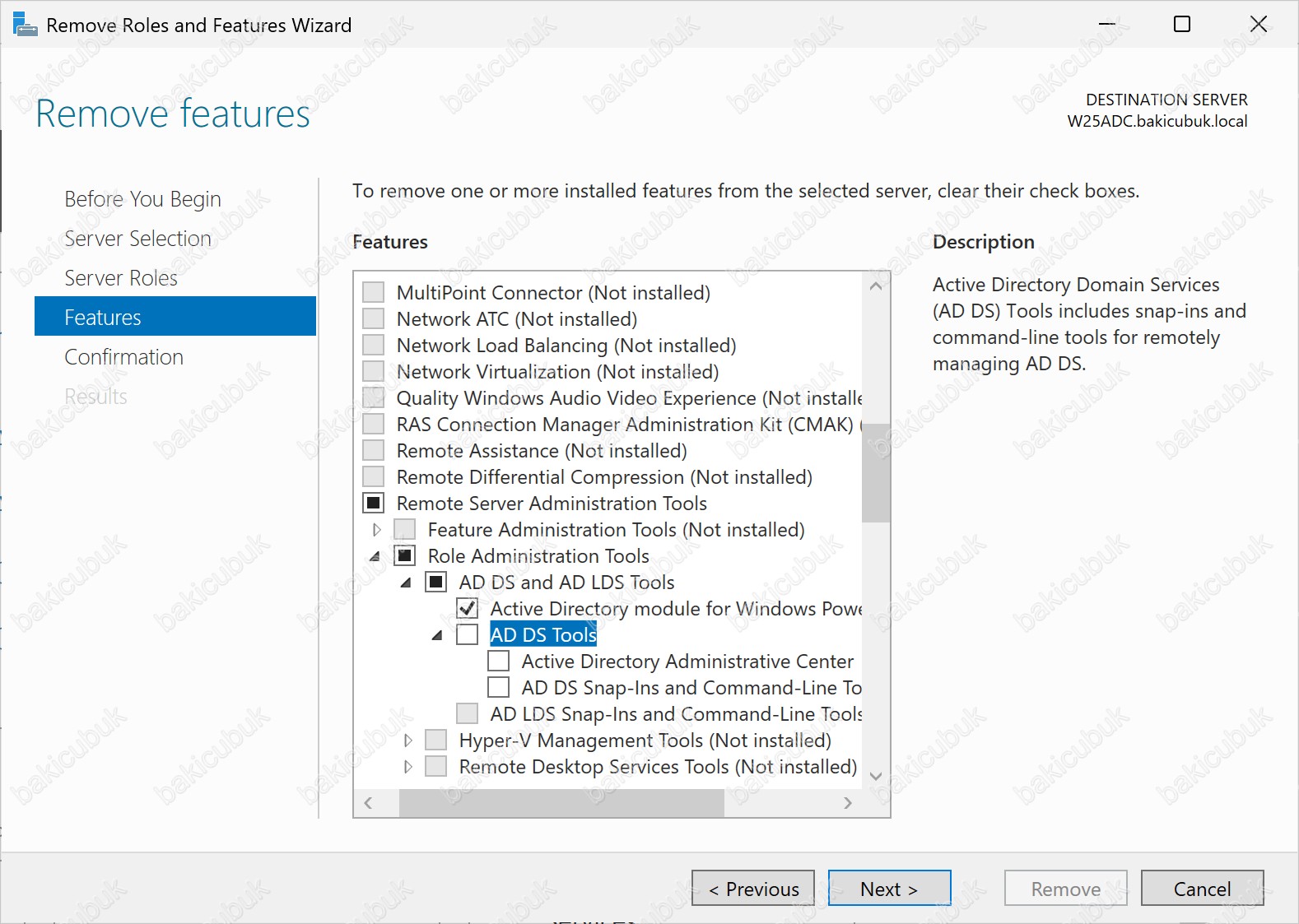1299x924 pixels.
Task: Click the vertical scrollbar thumb
Action: pyautogui.click(x=876, y=473)
